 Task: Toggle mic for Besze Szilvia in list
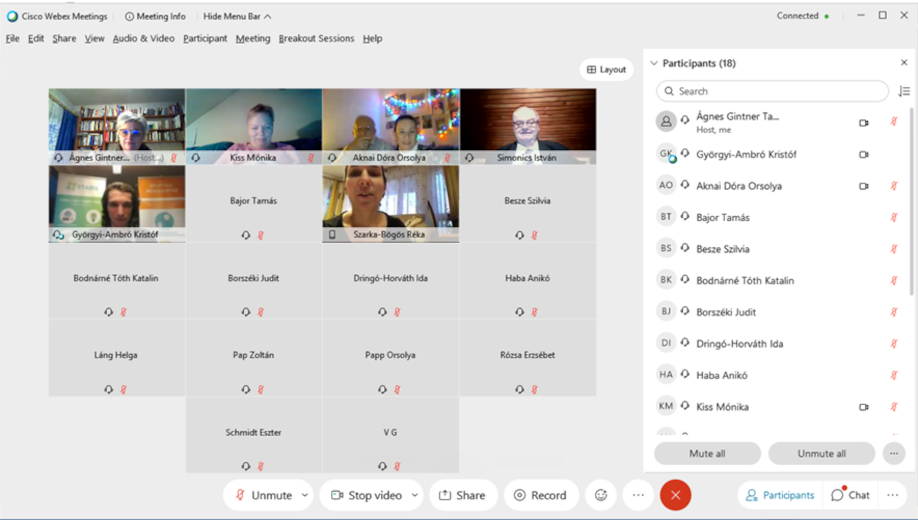click(x=894, y=249)
